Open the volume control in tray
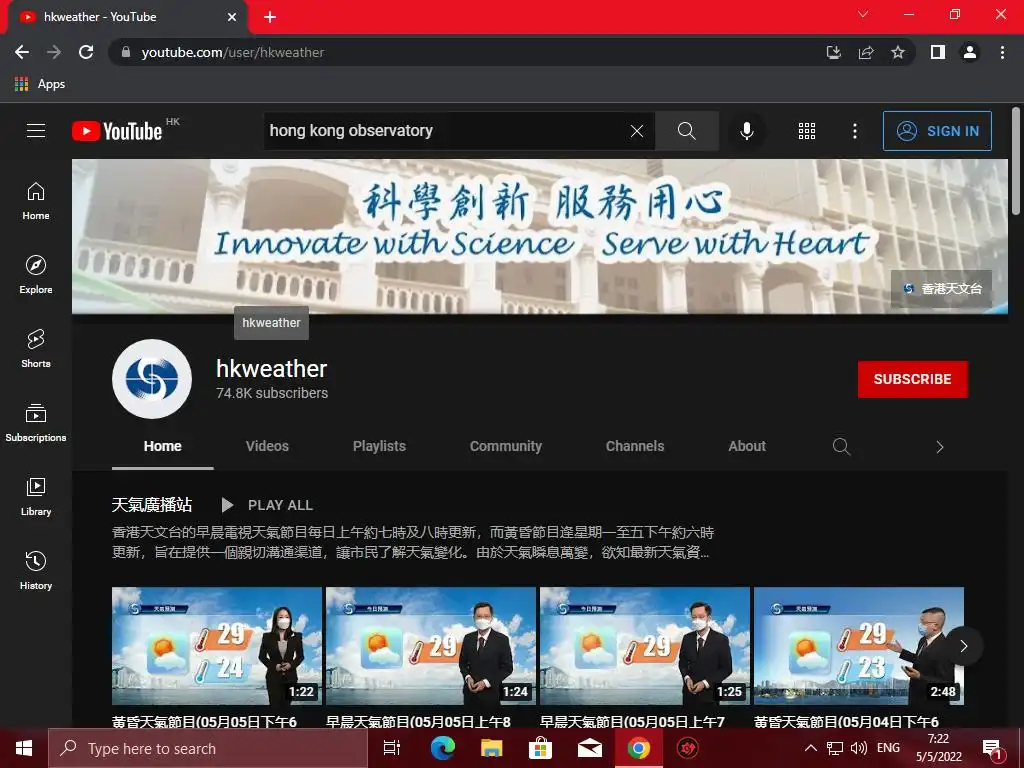Image resolution: width=1024 pixels, height=768 pixels. pyautogui.click(x=859, y=748)
